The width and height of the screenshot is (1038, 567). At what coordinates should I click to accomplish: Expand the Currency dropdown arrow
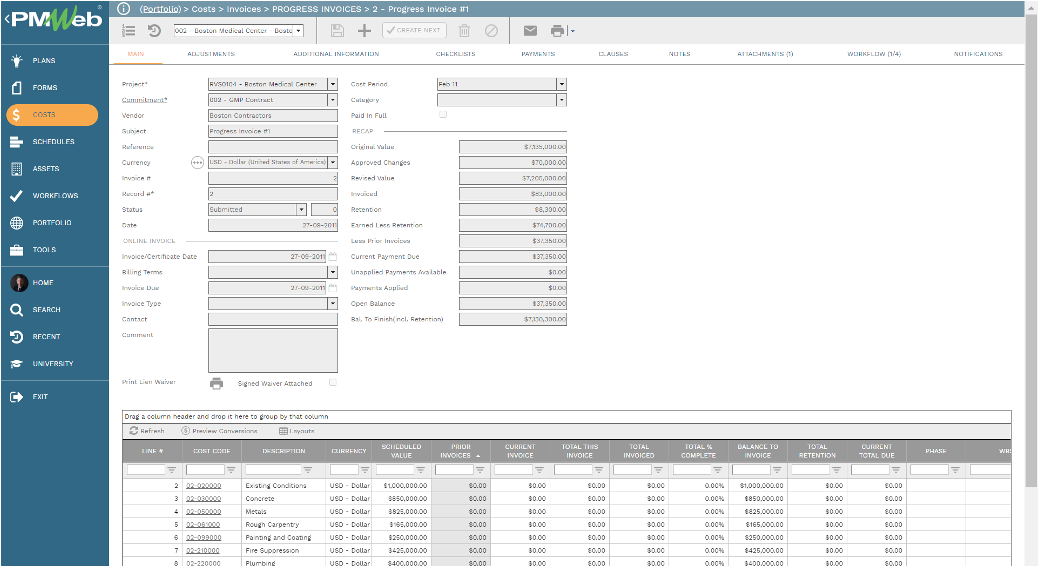click(x=333, y=163)
